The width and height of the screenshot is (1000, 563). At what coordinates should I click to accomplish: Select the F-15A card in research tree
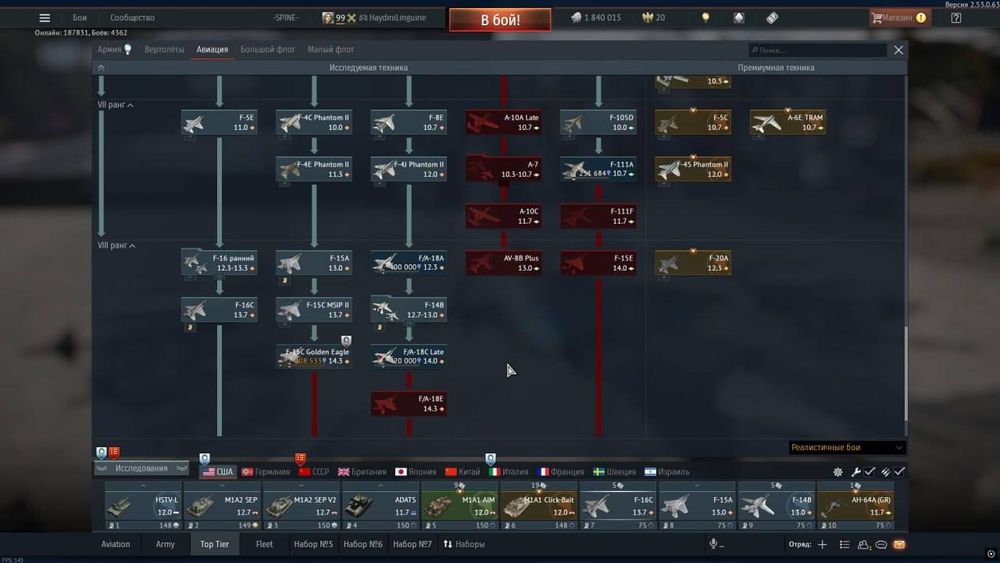[314, 263]
